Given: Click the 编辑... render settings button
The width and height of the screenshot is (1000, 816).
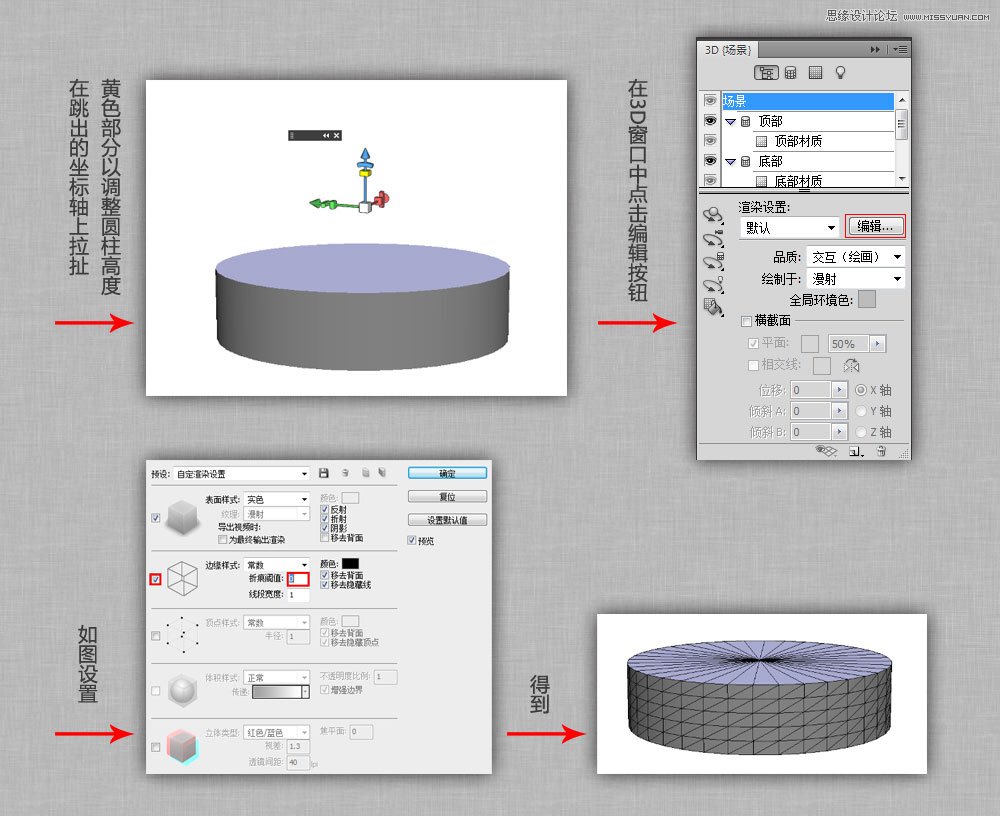Looking at the screenshot, I should point(875,226).
